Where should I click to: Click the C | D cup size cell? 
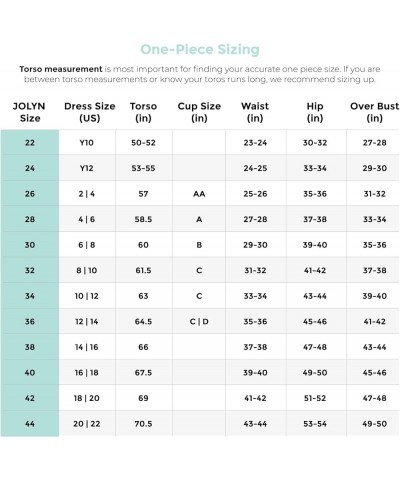(199, 321)
